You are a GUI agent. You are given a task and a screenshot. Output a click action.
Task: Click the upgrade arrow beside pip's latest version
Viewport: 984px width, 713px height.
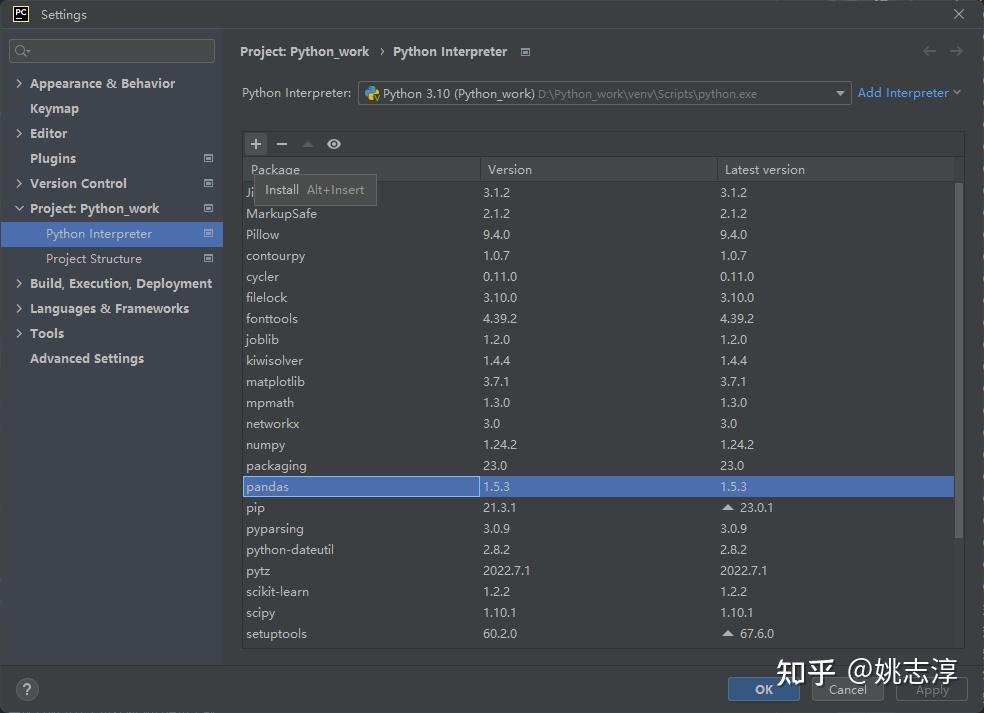pyautogui.click(x=730, y=507)
